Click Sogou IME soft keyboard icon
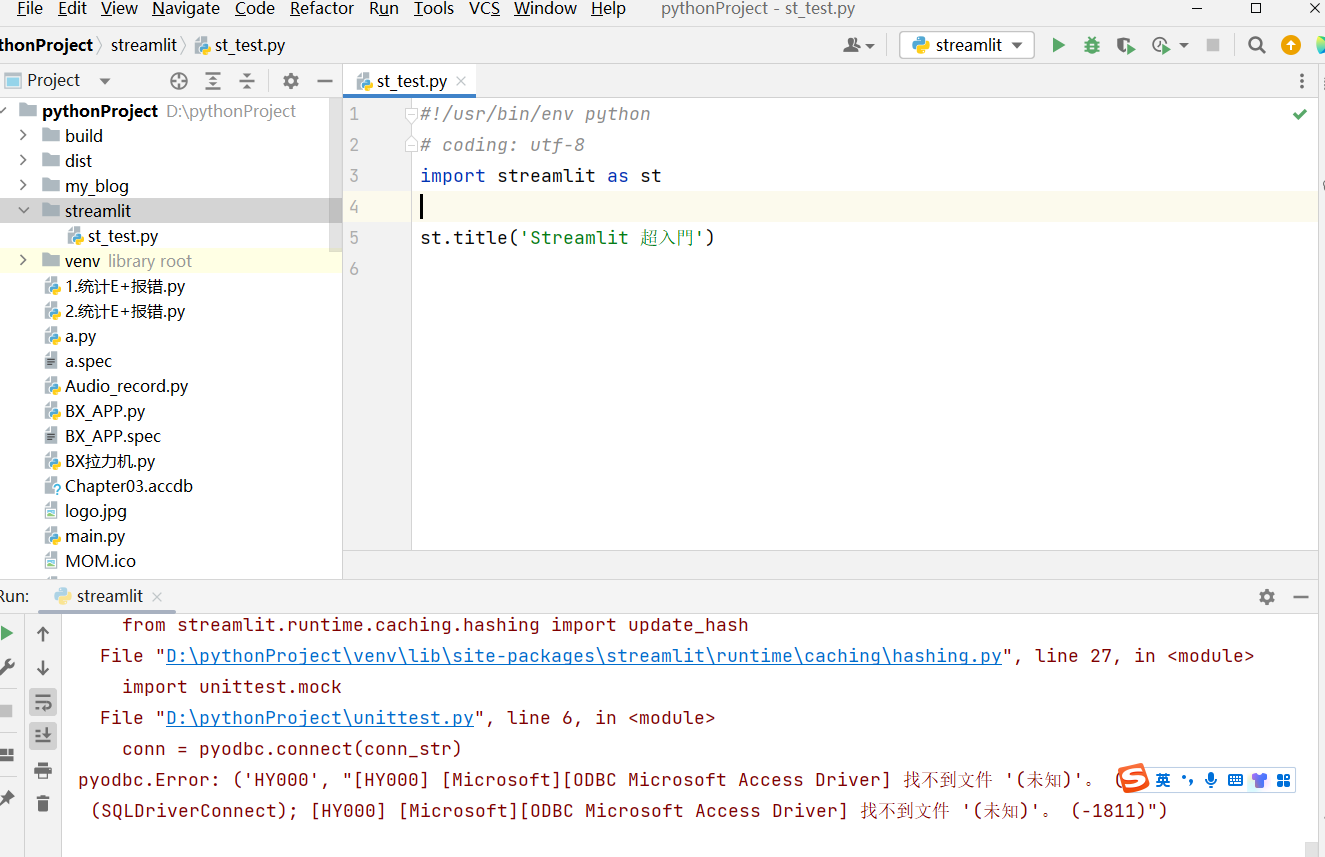The height and width of the screenshot is (857, 1325). (x=1235, y=780)
